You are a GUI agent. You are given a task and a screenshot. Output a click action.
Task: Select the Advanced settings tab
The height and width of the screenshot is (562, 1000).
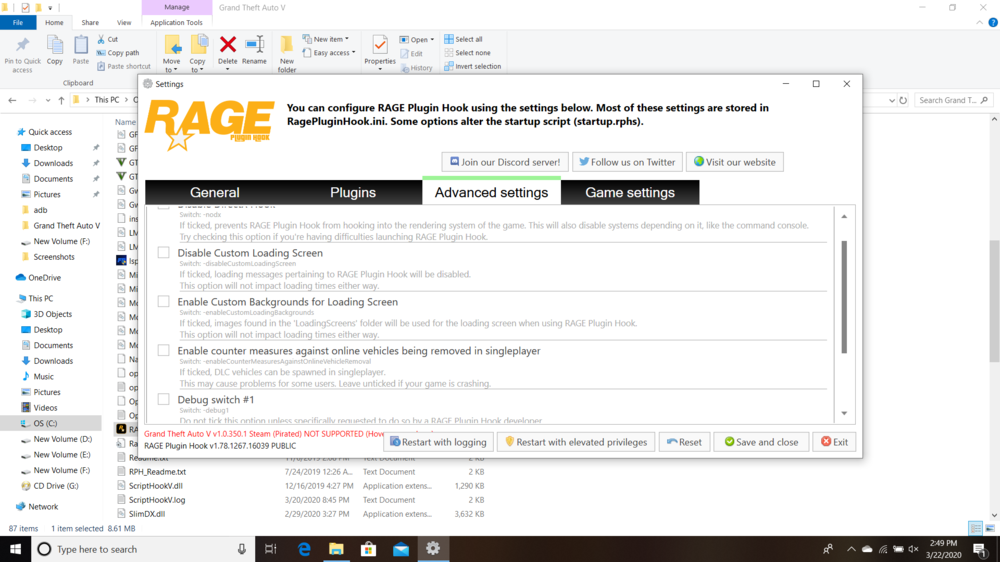coord(491,193)
